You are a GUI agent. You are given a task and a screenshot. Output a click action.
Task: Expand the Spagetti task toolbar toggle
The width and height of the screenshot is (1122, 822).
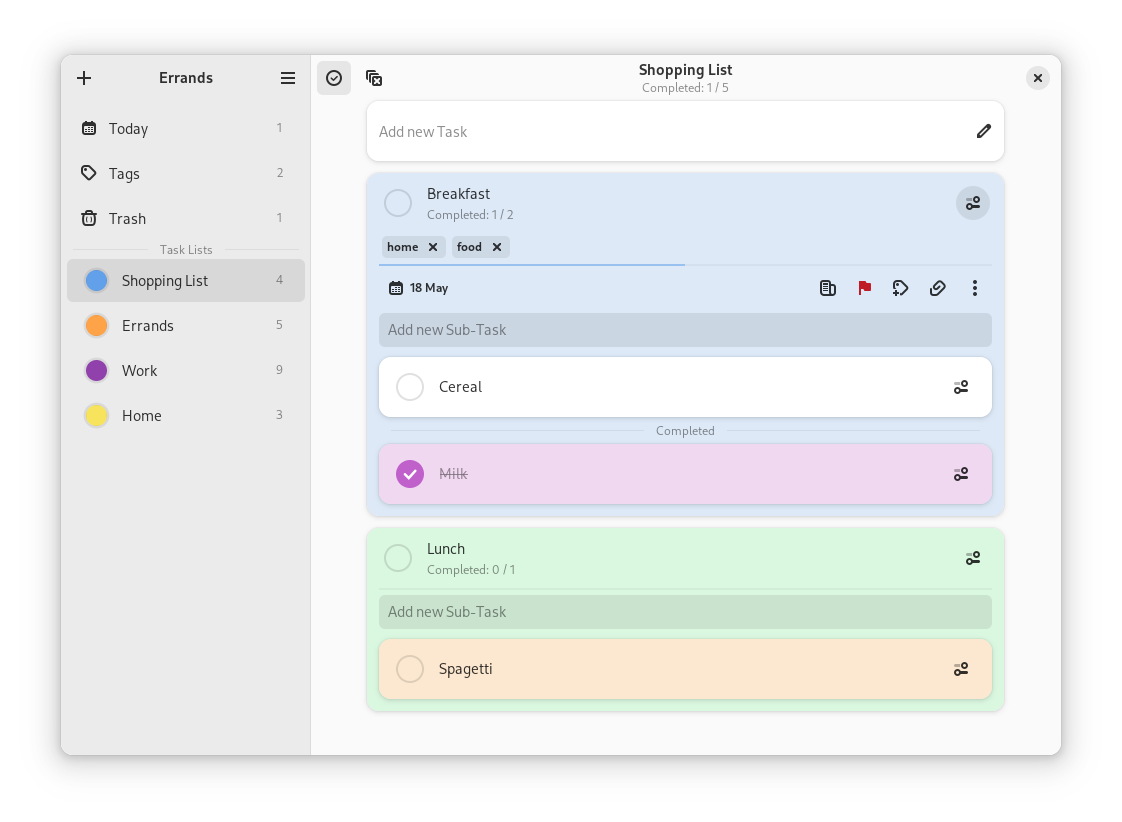(961, 669)
